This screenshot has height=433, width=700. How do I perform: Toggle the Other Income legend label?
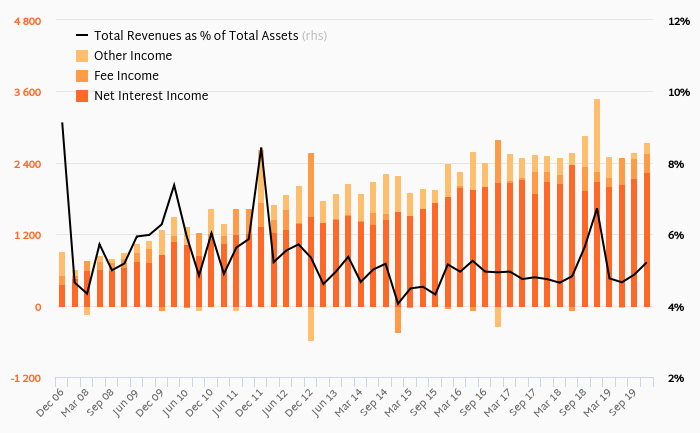(x=132, y=56)
